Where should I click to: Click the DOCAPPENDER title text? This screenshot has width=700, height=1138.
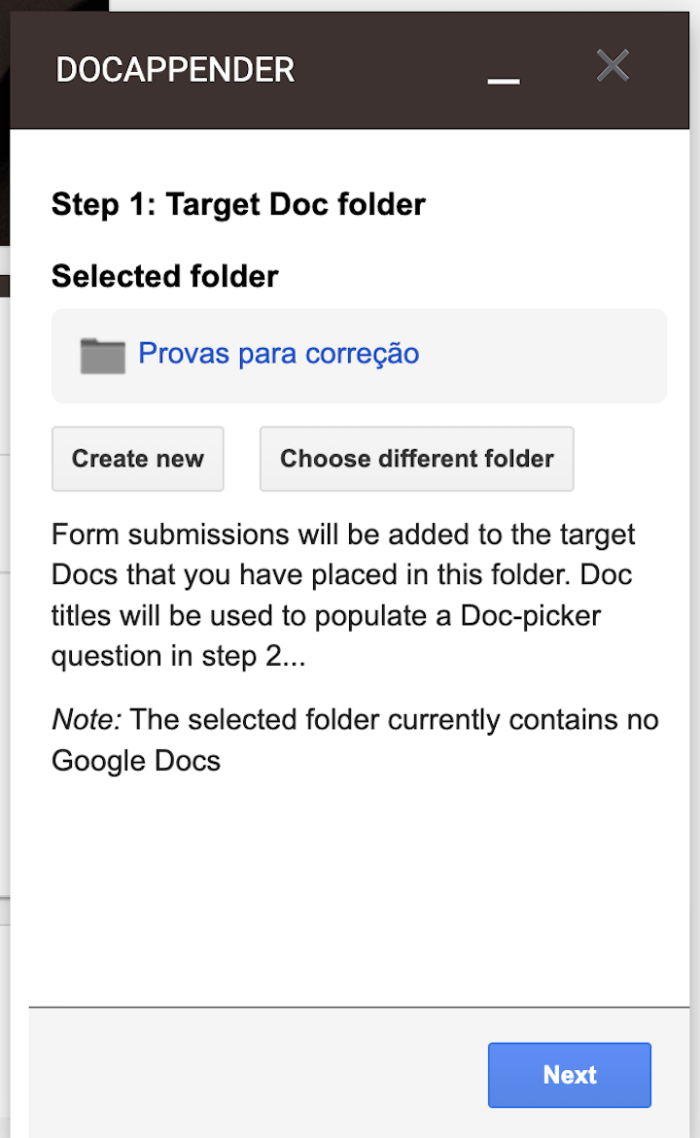[175, 68]
